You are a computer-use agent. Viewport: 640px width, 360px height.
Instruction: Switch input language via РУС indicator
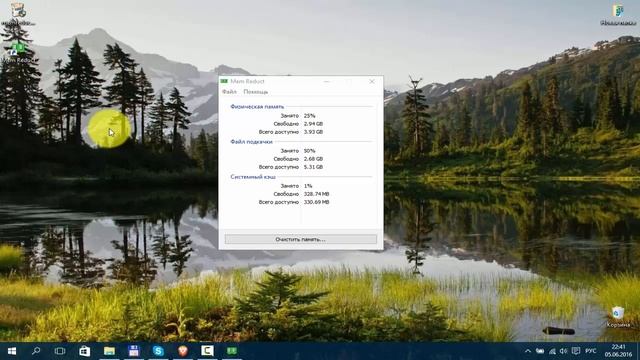tap(591, 351)
